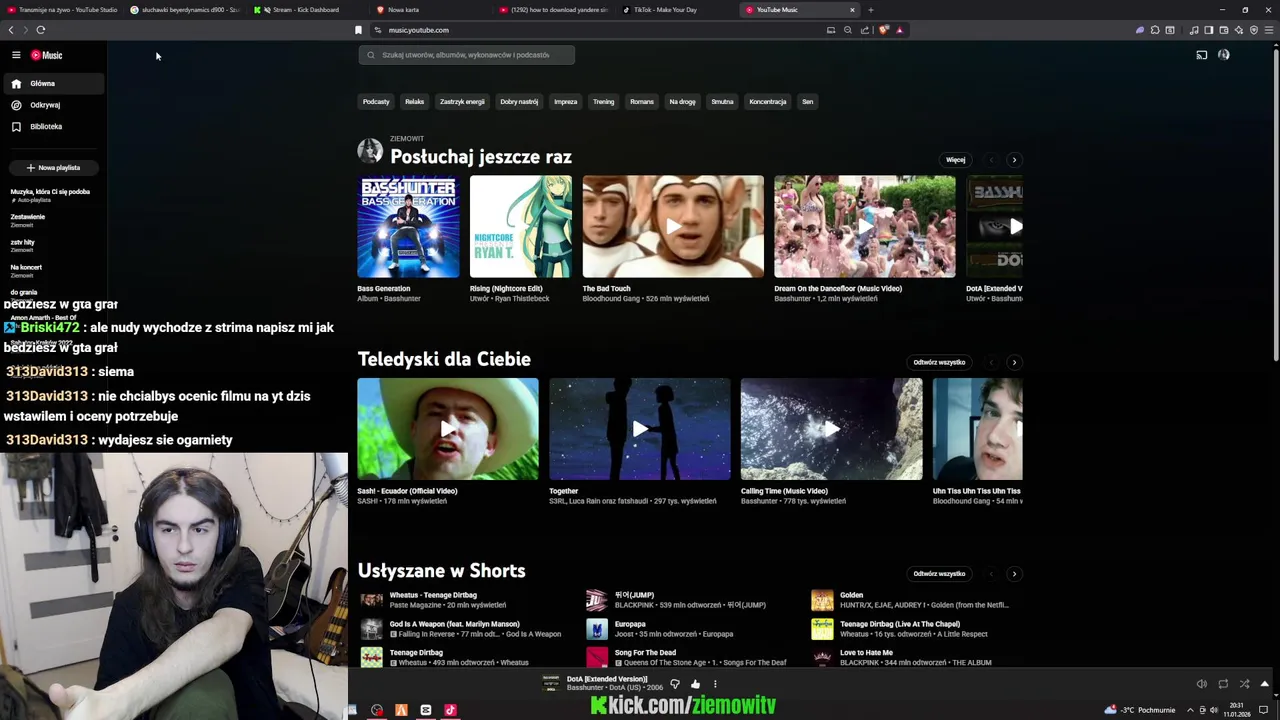Open the 'Muzyka, która Ci się podoba' playlist
This screenshot has width=1280, height=720.
pos(50,195)
